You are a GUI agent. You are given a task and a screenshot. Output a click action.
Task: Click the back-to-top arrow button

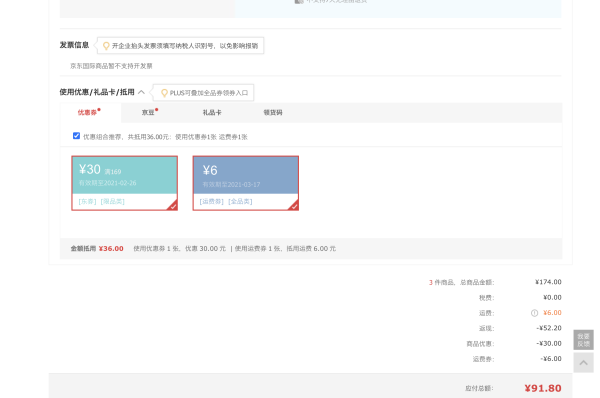583,363
